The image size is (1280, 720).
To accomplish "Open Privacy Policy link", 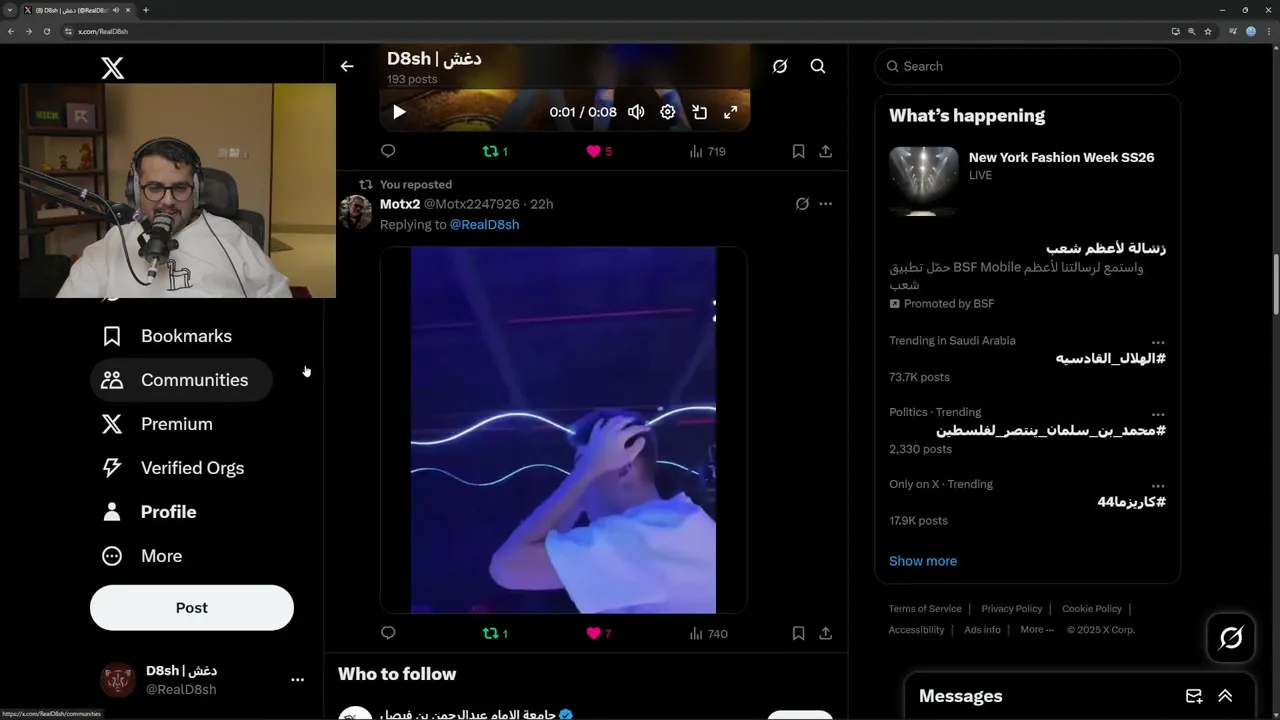I will tap(1012, 609).
